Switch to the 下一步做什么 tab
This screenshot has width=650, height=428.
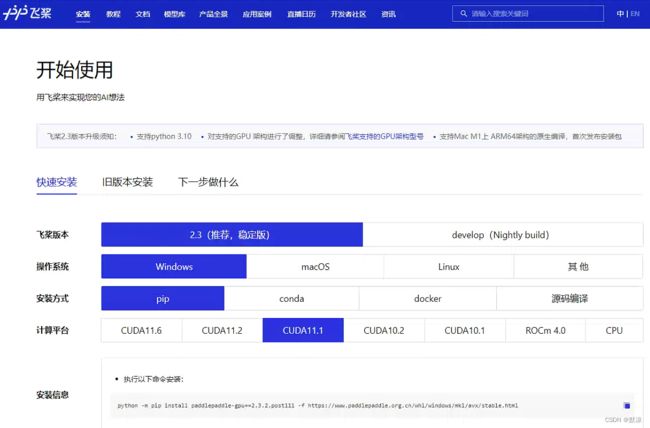coord(208,182)
